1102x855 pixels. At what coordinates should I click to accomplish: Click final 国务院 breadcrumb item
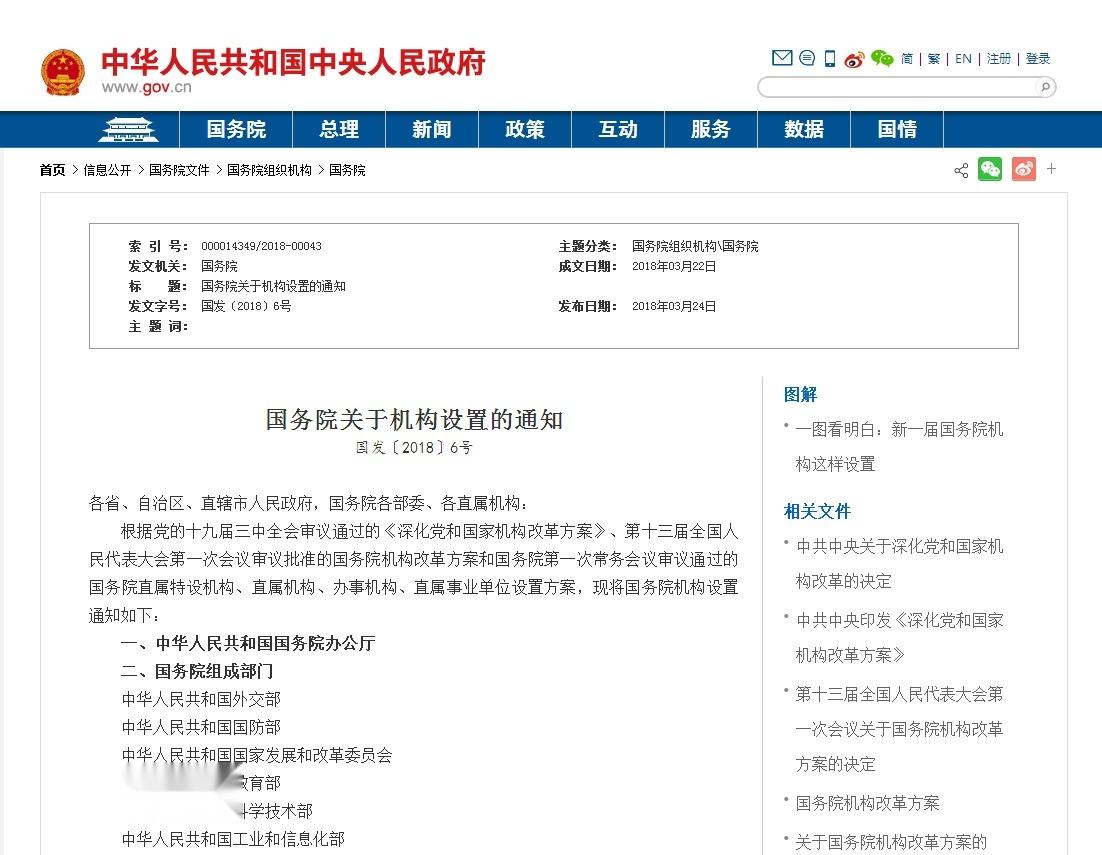(347, 170)
